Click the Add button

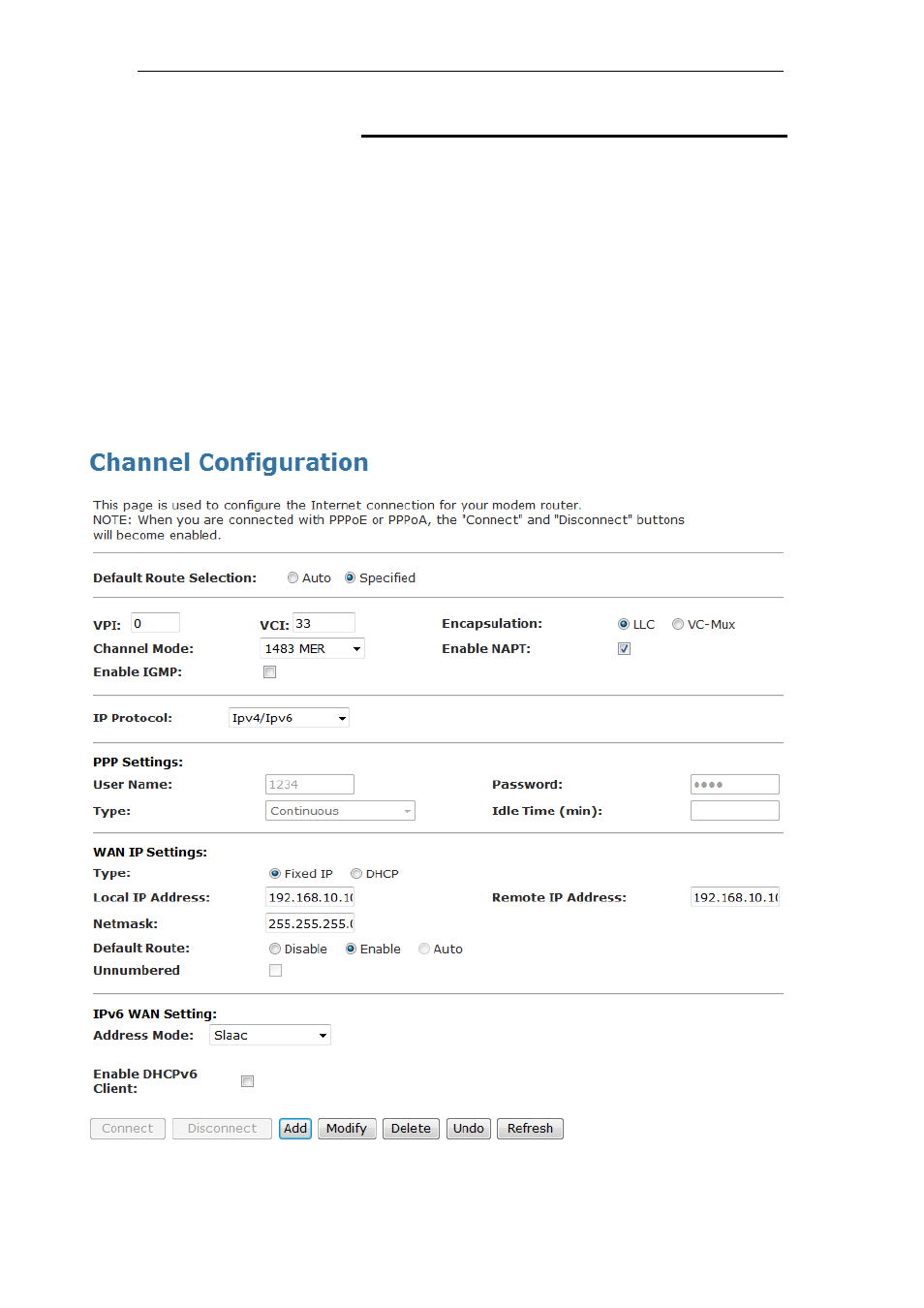295,1129
